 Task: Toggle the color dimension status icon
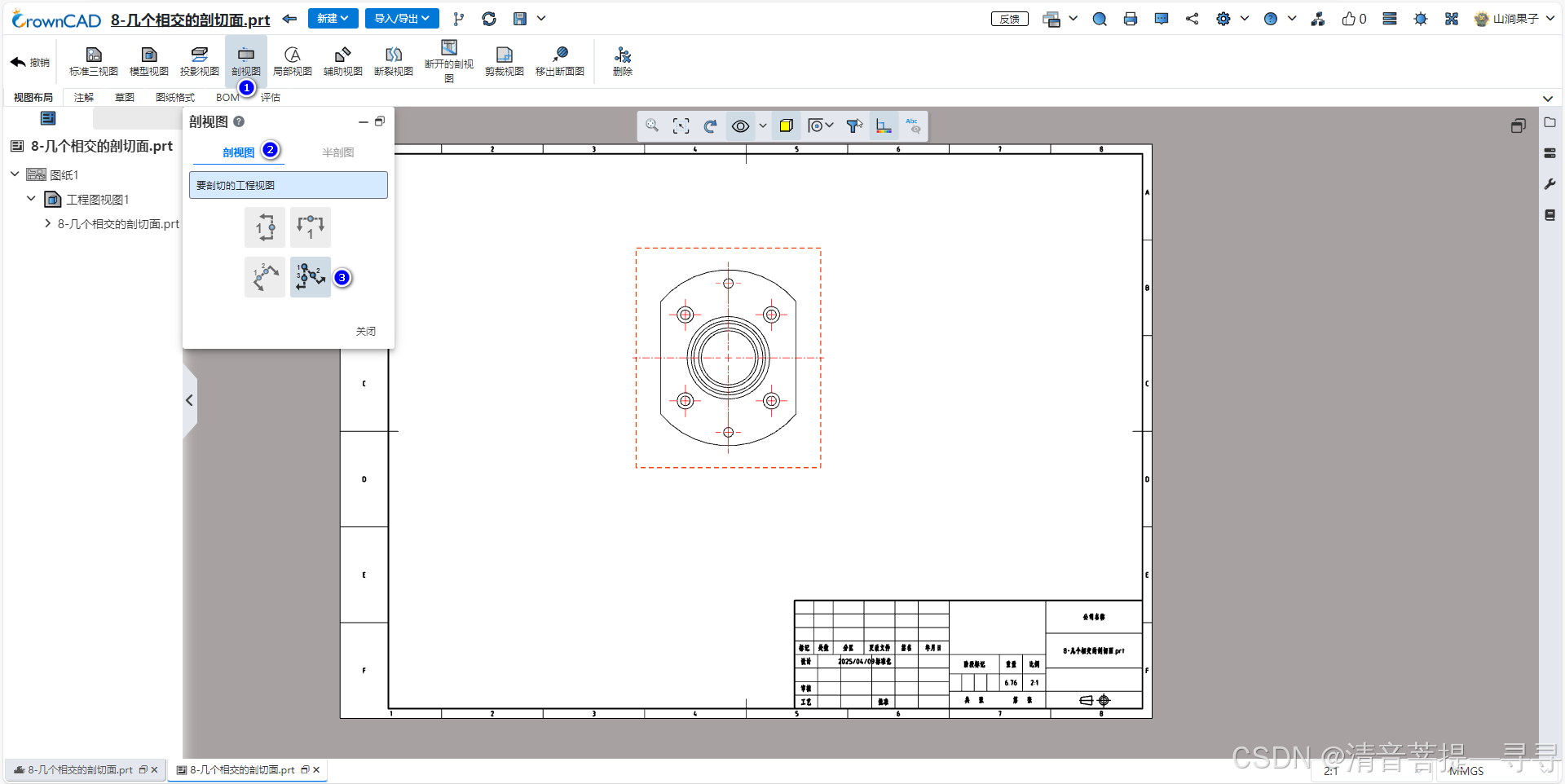point(884,126)
